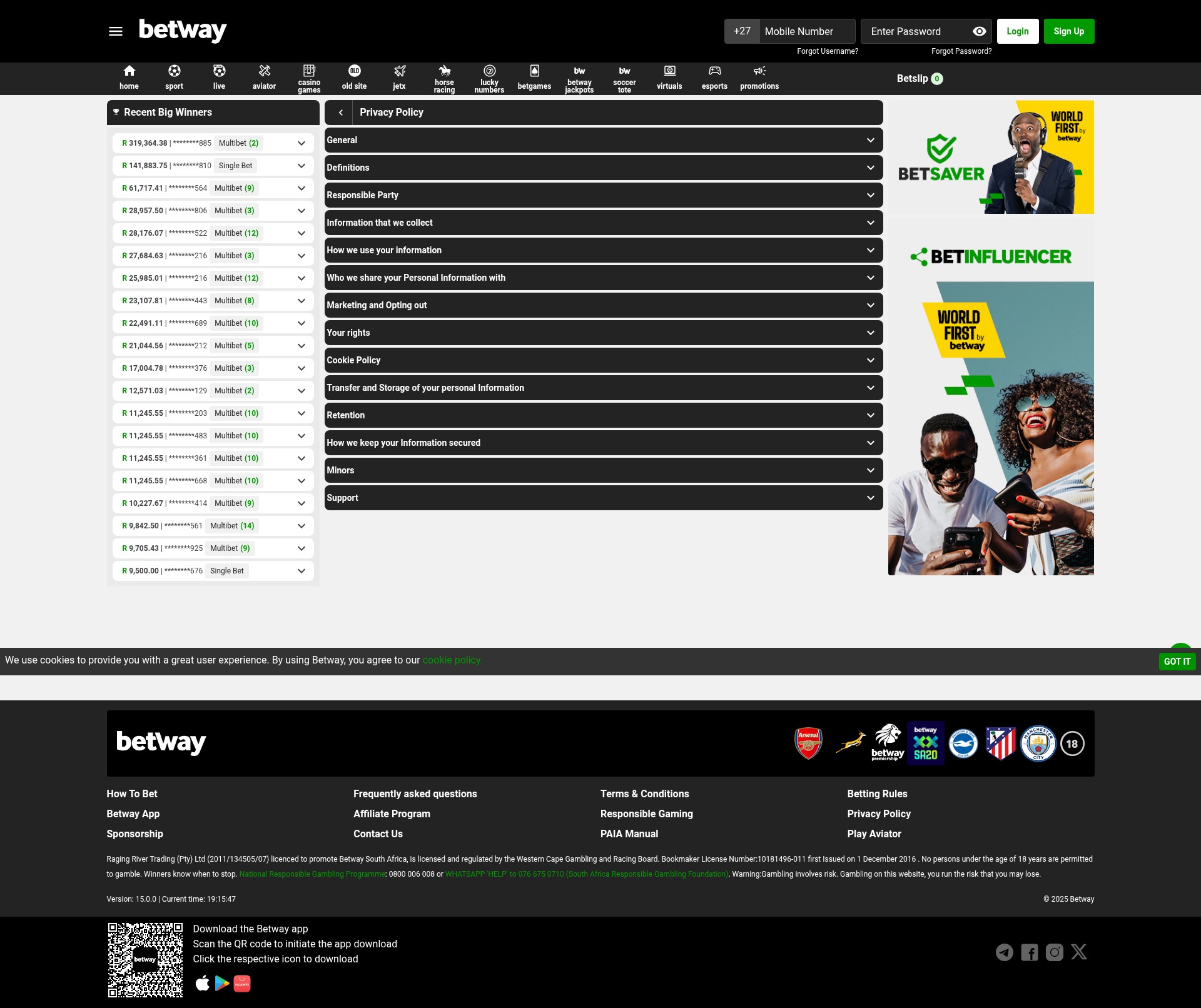This screenshot has width=1201, height=1008.
Task: Accept cookies with GOT IT button
Action: pos(1177,662)
